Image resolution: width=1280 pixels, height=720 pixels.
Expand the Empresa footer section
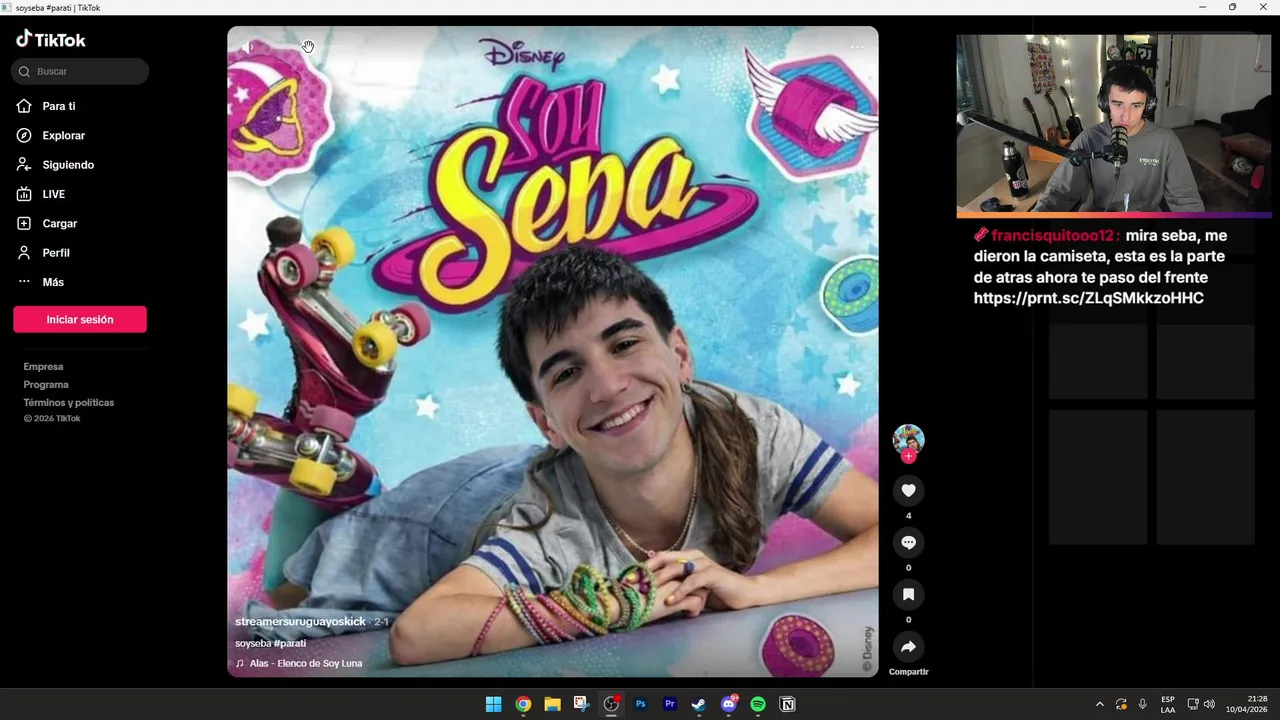coord(43,367)
